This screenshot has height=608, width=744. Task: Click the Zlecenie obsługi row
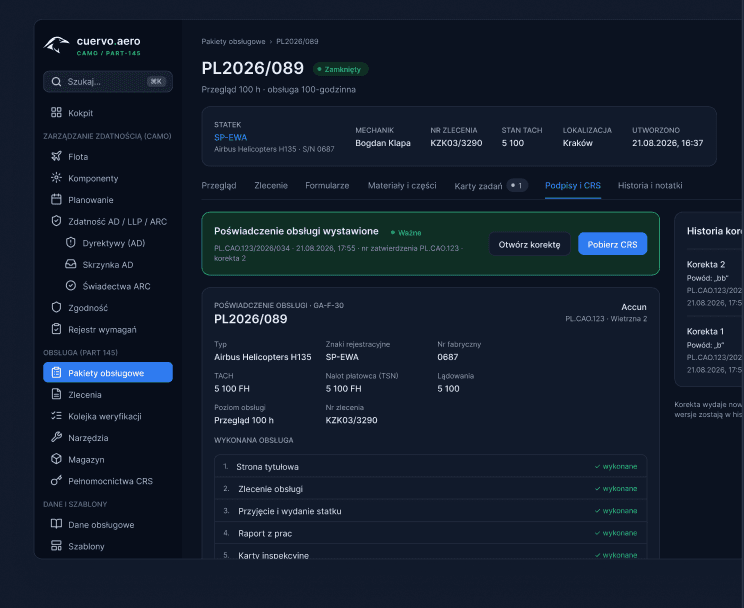click(x=430, y=489)
